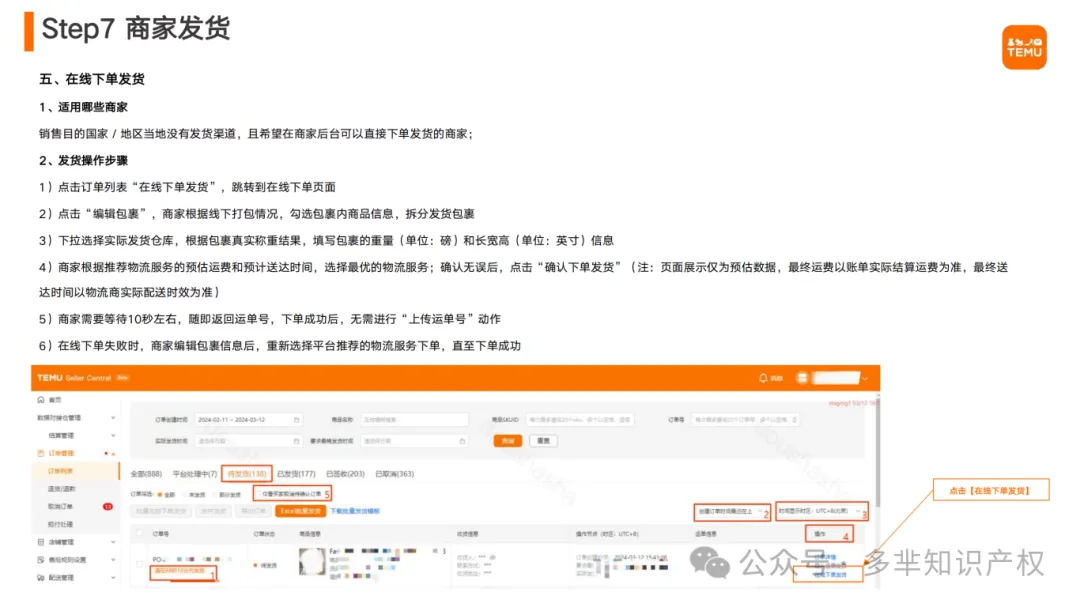
Task: Click the TEMU Seller Central logo
Action: [x=74, y=378]
